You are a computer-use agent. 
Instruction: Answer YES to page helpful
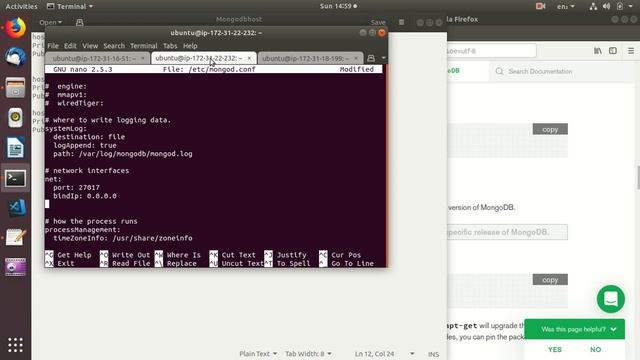coord(555,349)
